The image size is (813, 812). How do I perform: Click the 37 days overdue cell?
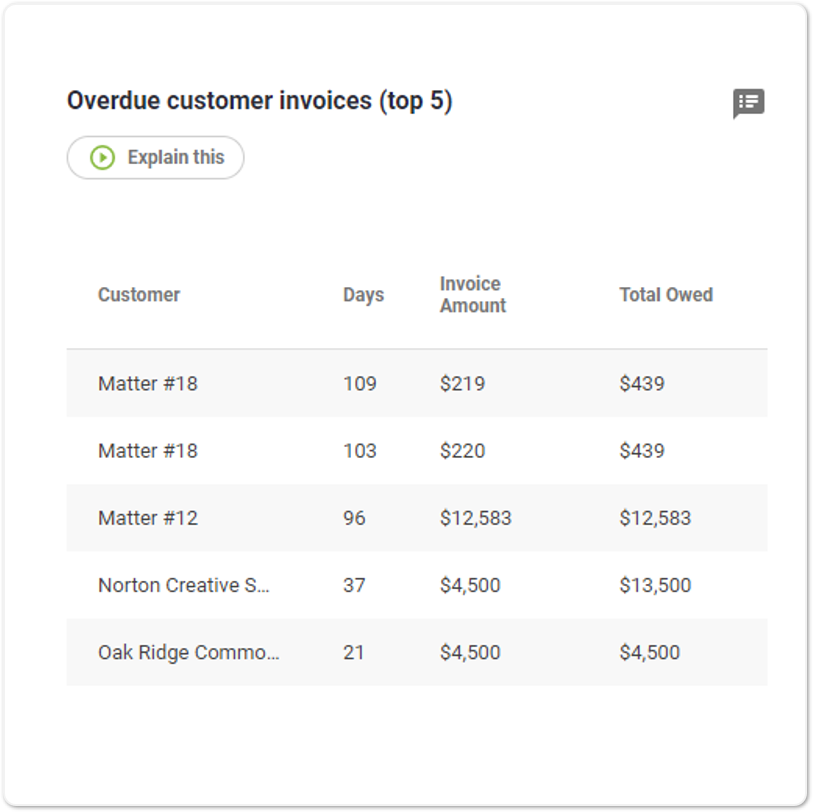(x=354, y=585)
